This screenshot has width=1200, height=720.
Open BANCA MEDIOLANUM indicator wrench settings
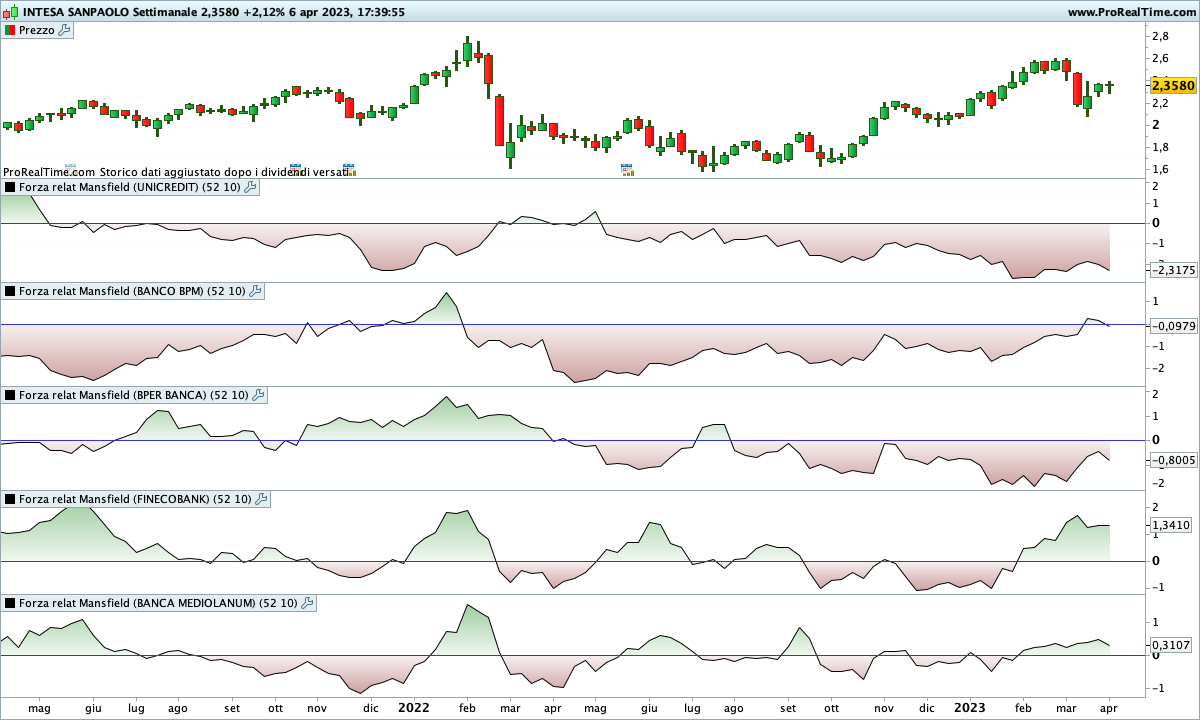pos(307,603)
